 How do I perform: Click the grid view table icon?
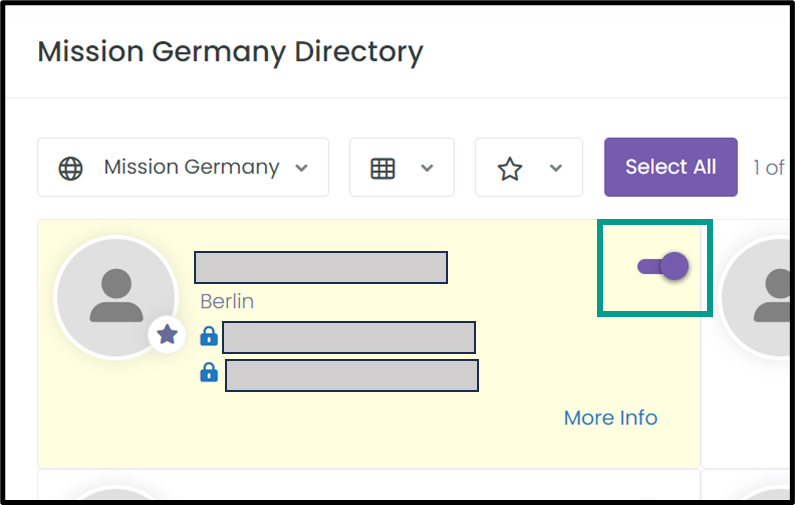tap(383, 169)
